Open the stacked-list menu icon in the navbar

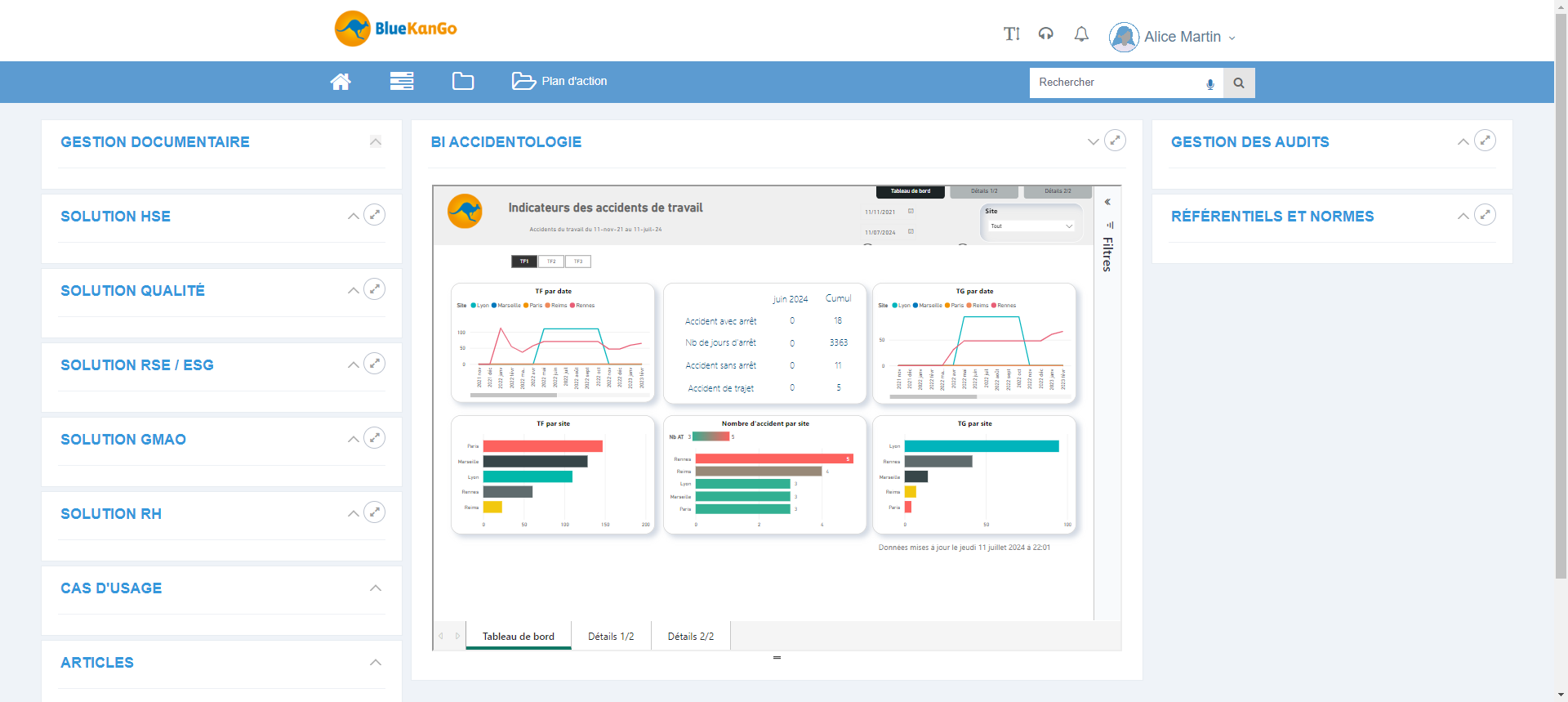pyautogui.click(x=401, y=81)
